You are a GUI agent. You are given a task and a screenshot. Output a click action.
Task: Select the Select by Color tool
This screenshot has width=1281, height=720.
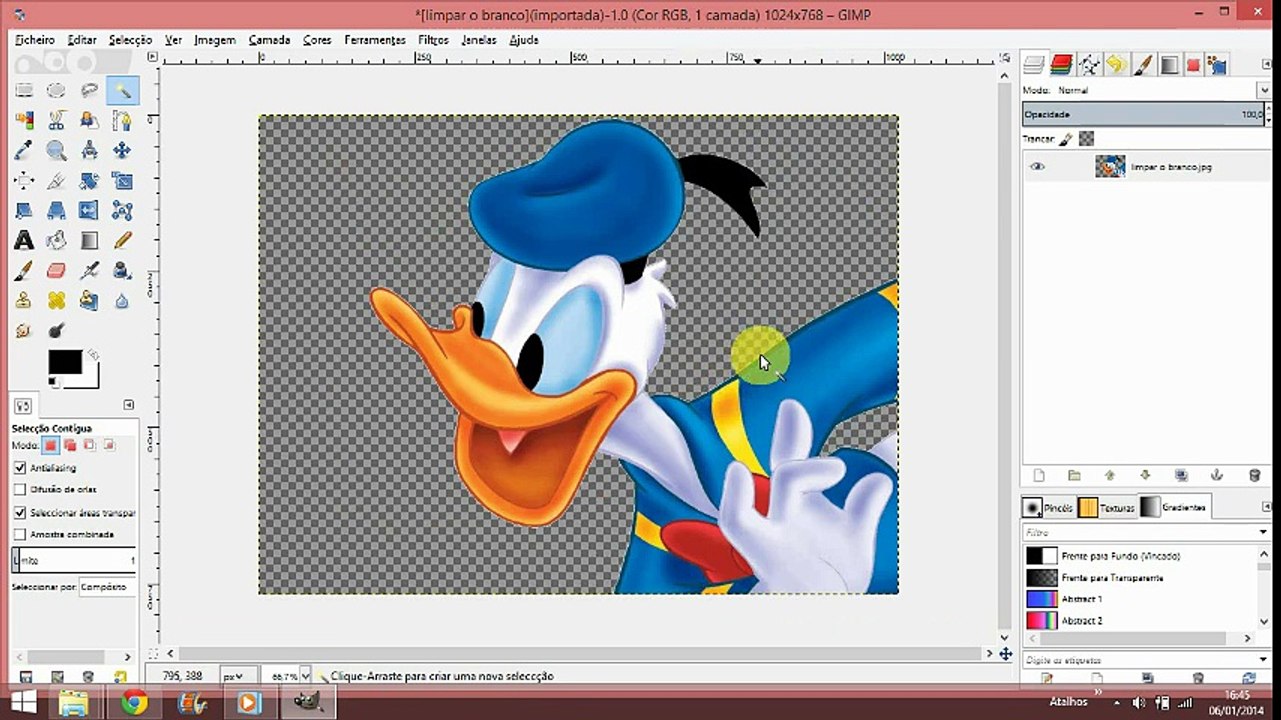pos(24,121)
